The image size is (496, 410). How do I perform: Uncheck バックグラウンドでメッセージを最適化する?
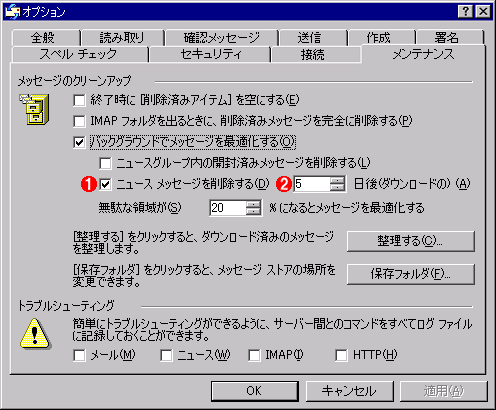tap(79, 143)
